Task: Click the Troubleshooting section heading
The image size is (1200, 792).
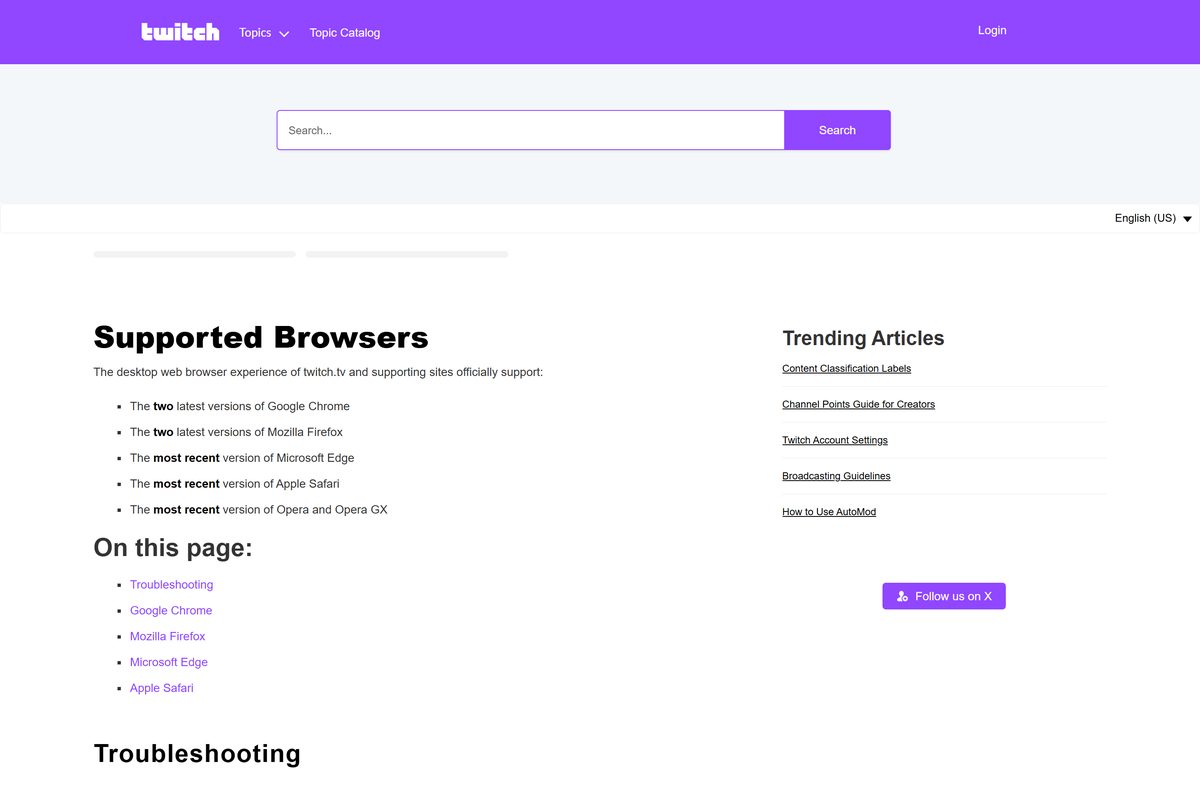Action: click(x=197, y=753)
